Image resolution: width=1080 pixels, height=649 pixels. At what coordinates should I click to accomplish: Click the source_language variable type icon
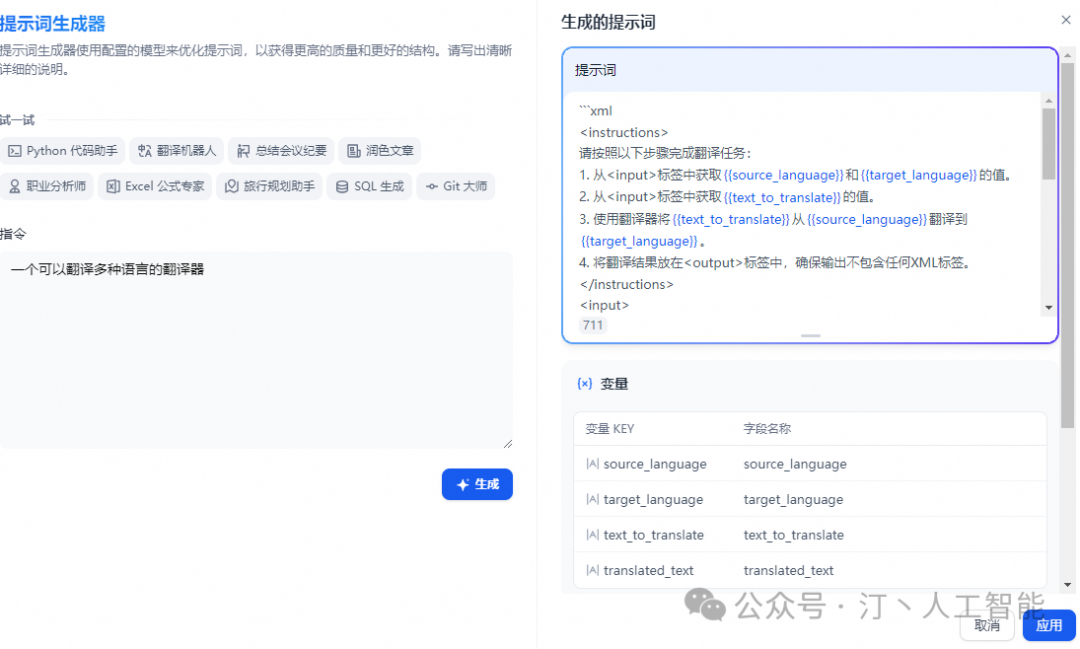pyautogui.click(x=592, y=464)
